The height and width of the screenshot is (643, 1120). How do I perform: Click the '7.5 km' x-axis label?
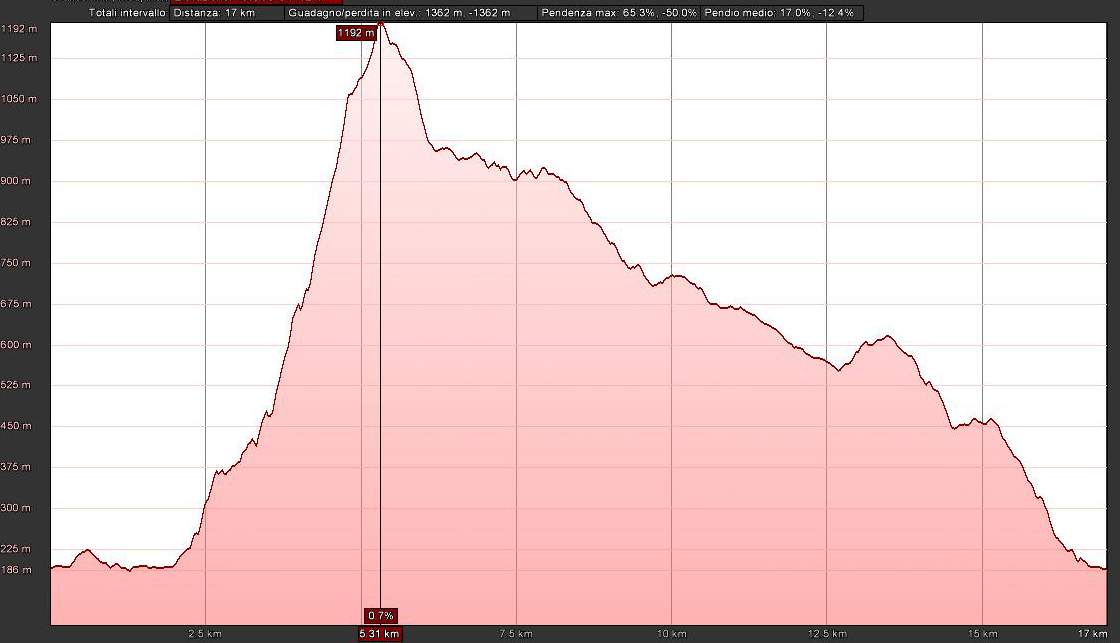point(516,634)
